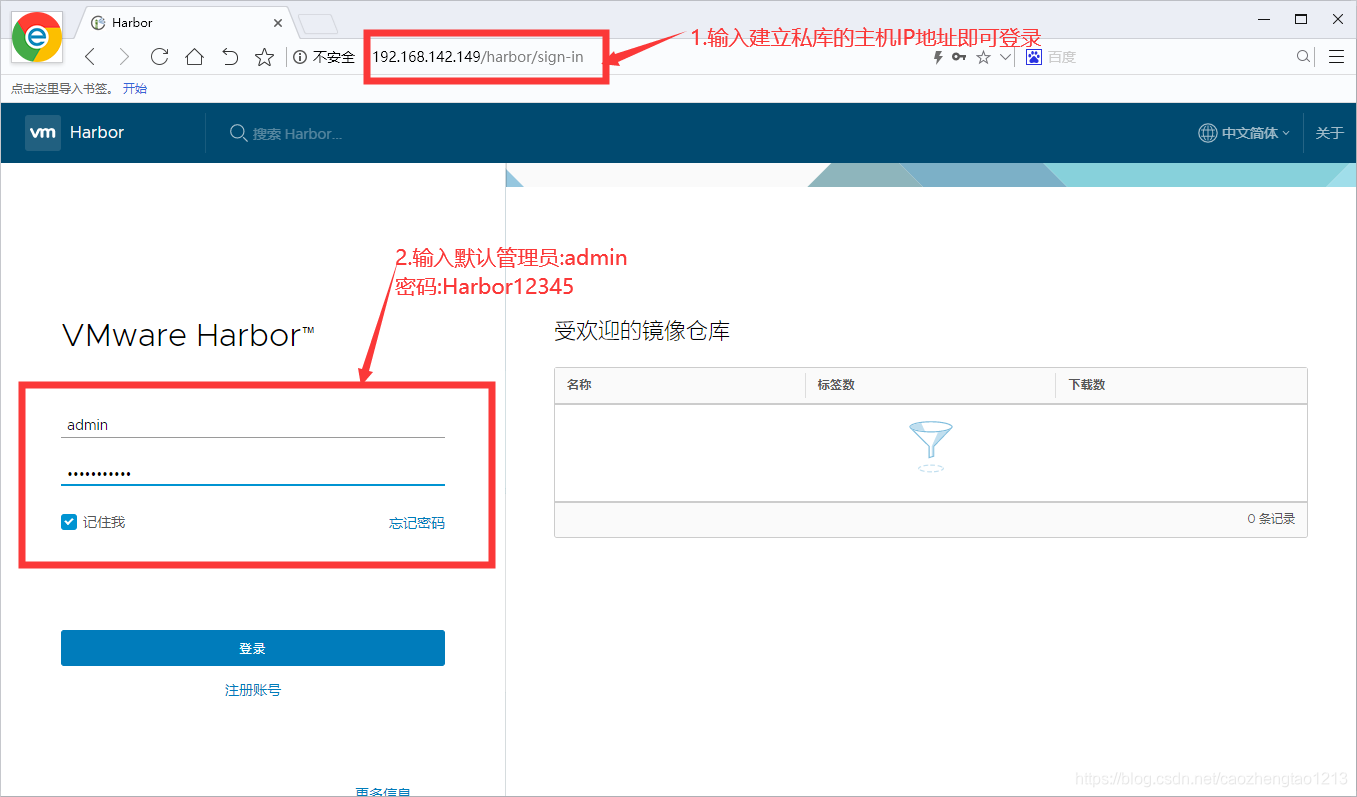Sort by 名称 column header
Image resolution: width=1357 pixels, height=797 pixels.
[x=579, y=384]
